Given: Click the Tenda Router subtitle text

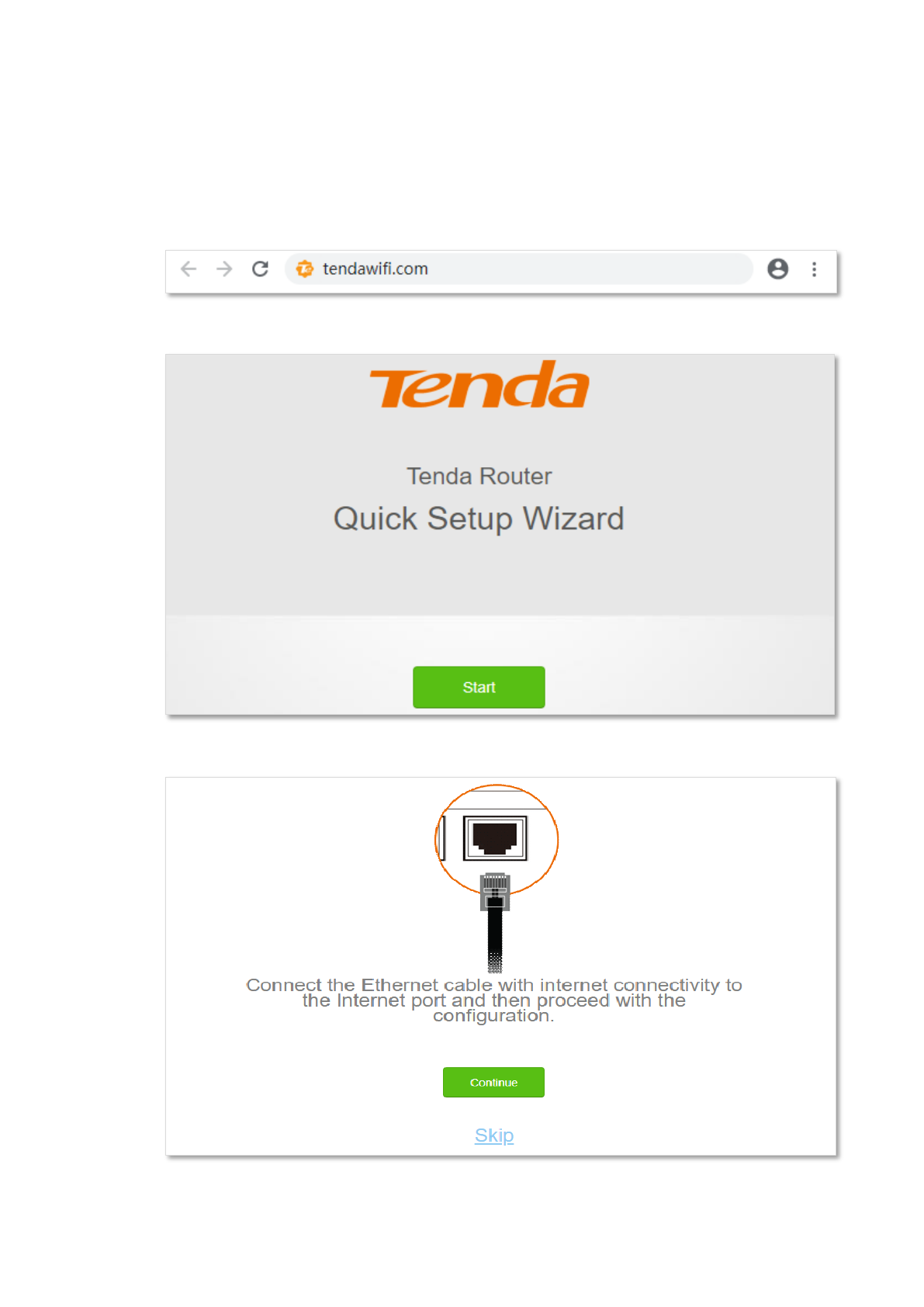Looking at the screenshot, I should (479, 476).
